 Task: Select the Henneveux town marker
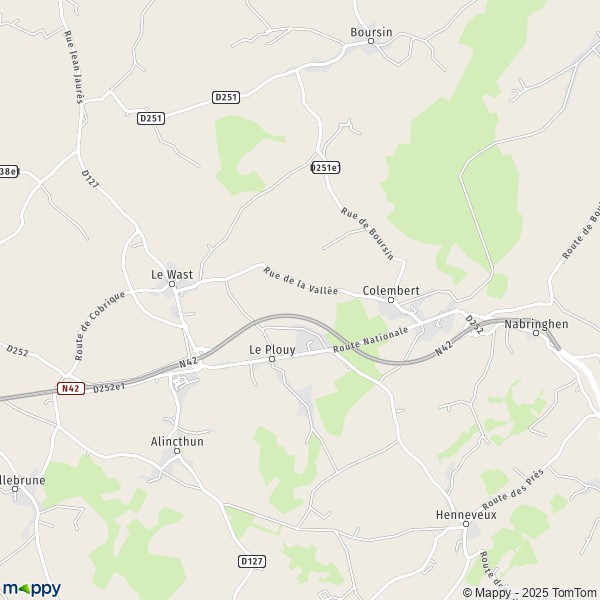pos(466,524)
